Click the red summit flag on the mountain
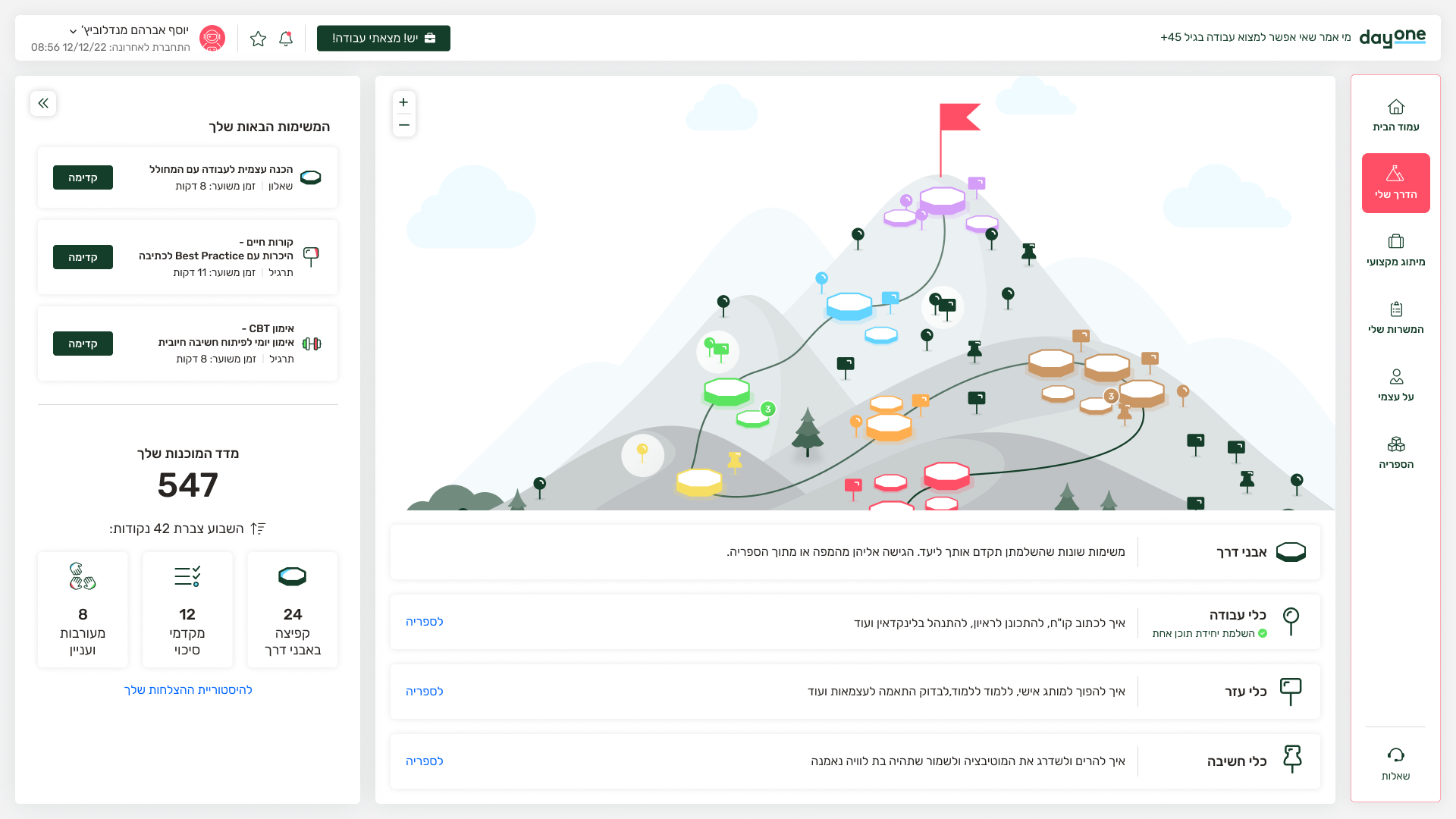Screen dimensions: 1456x819 point(959,118)
